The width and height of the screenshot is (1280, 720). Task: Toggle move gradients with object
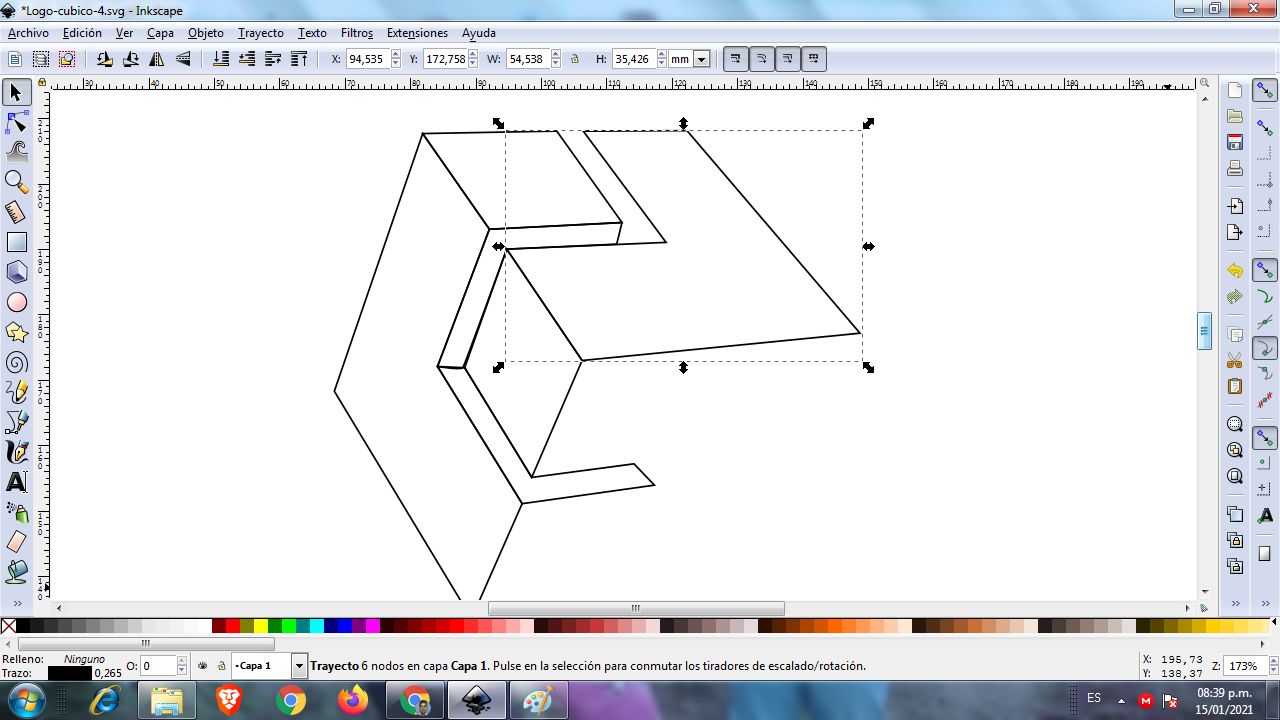pyautogui.click(x=788, y=59)
